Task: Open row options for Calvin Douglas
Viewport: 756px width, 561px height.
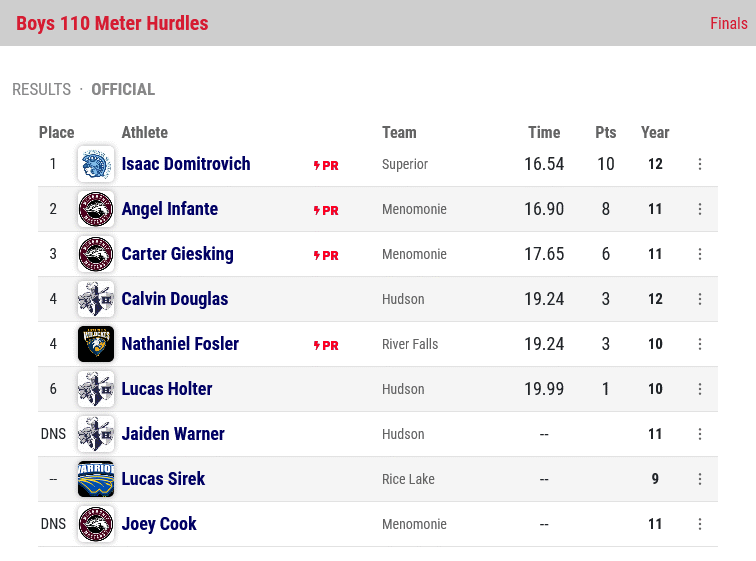Action: click(x=700, y=299)
